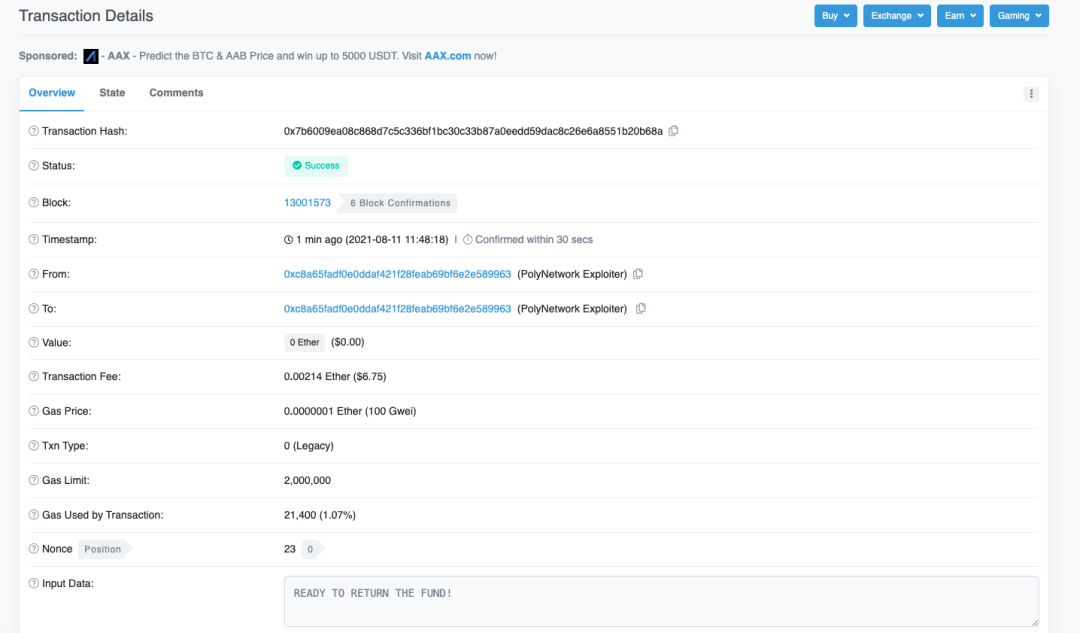Open the From address PolyNetwork Exploiter link
Image resolution: width=1080 pixels, height=633 pixels.
pos(397,274)
